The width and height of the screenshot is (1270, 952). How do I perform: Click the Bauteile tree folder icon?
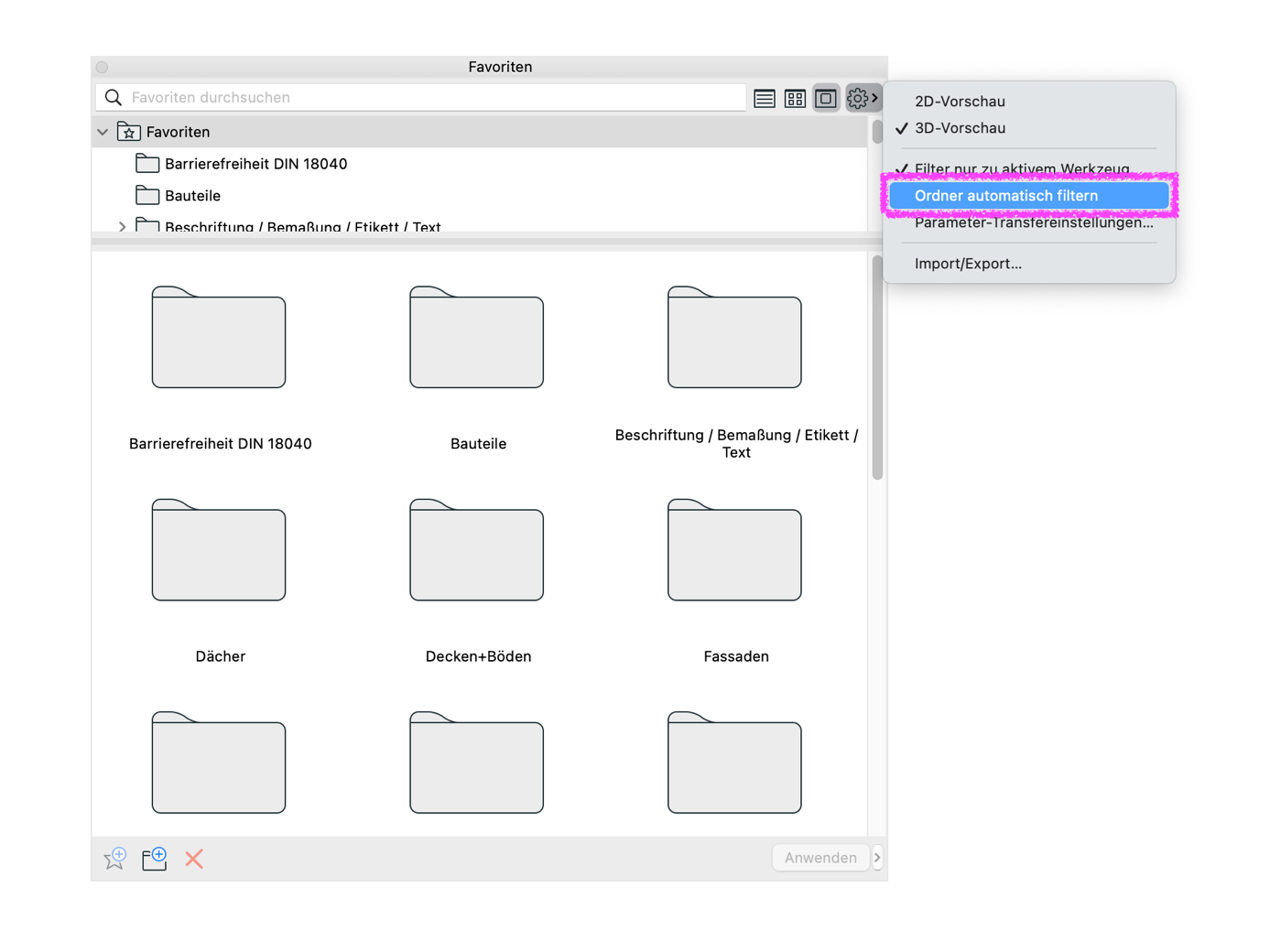coord(147,195)
